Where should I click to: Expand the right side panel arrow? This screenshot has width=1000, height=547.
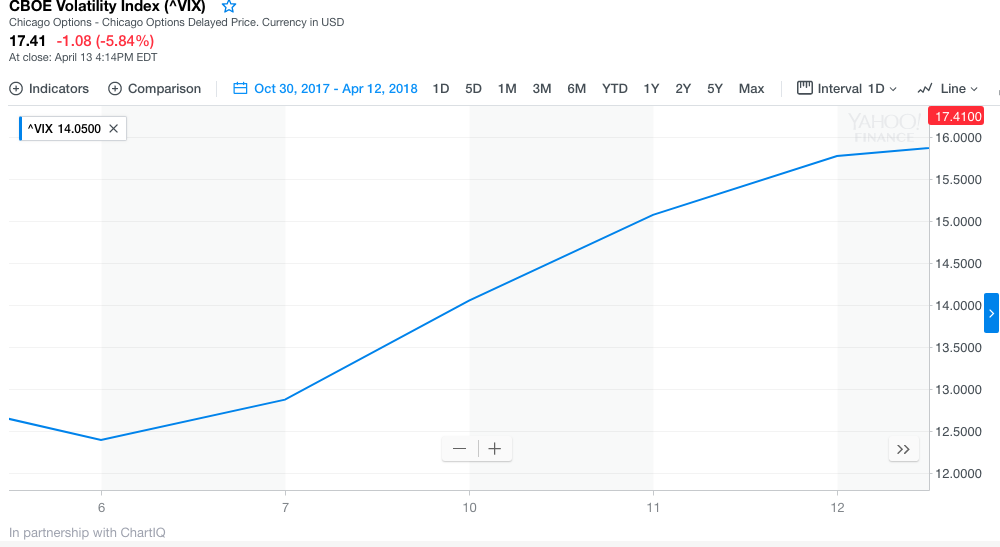coord(991,313)
